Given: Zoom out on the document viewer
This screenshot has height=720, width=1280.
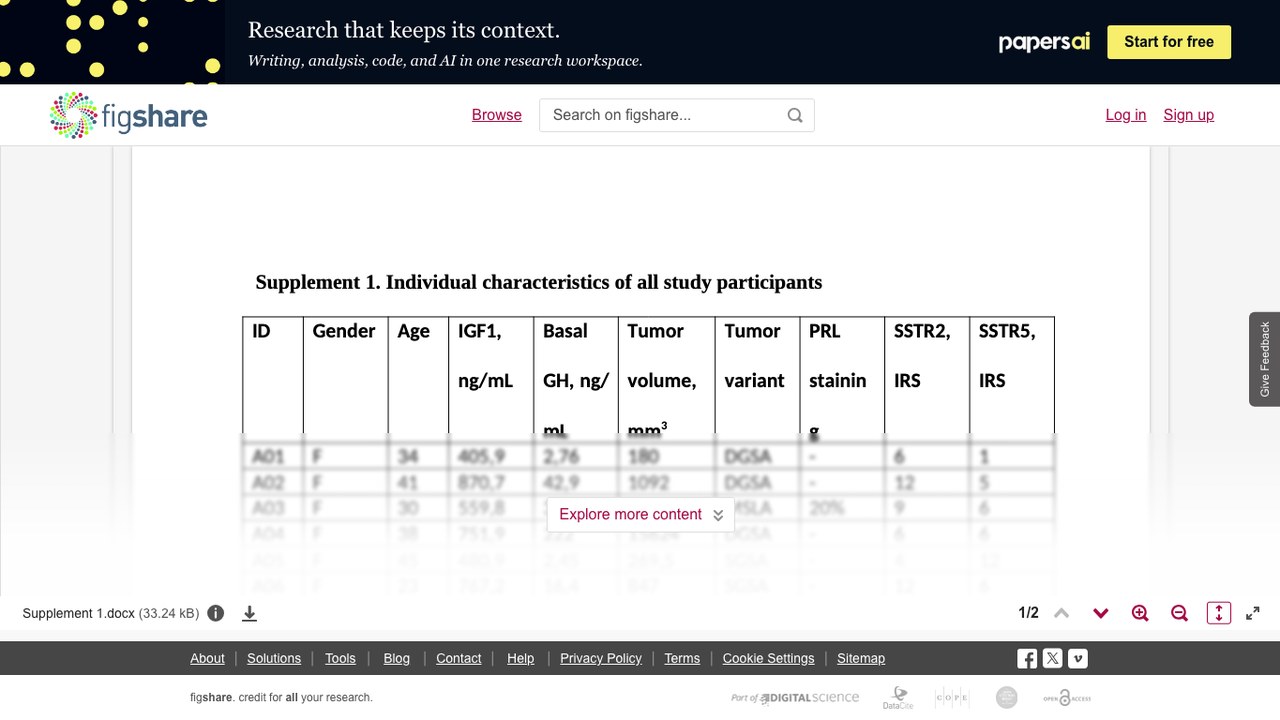Looking at the screenshot, I should (x=1179, y=613).
